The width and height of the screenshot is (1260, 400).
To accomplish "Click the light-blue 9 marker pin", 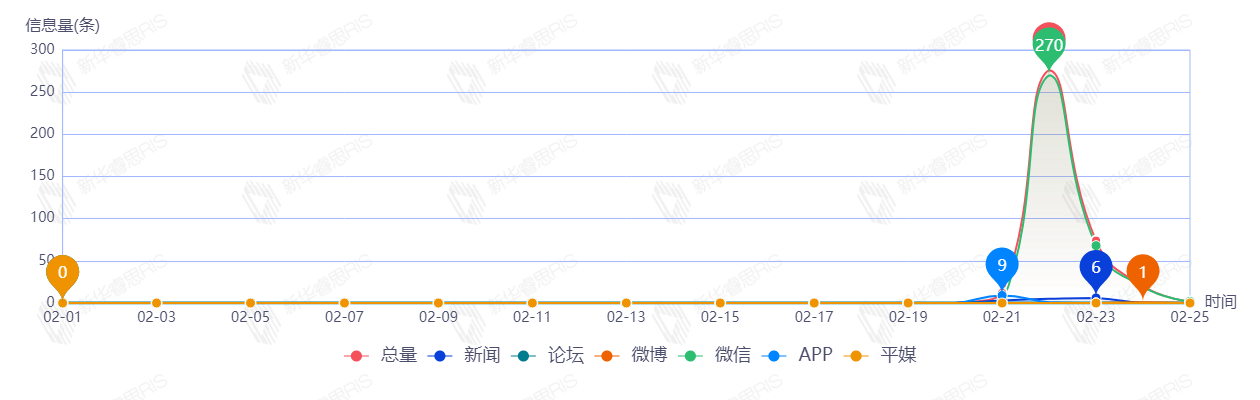I will coord(1002,265).
